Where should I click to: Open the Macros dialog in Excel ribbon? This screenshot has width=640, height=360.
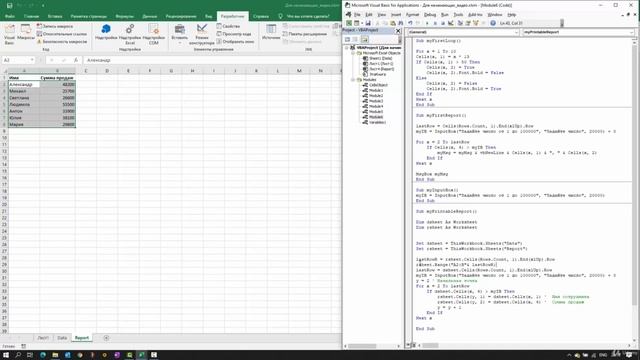click(x=26, y=33)
